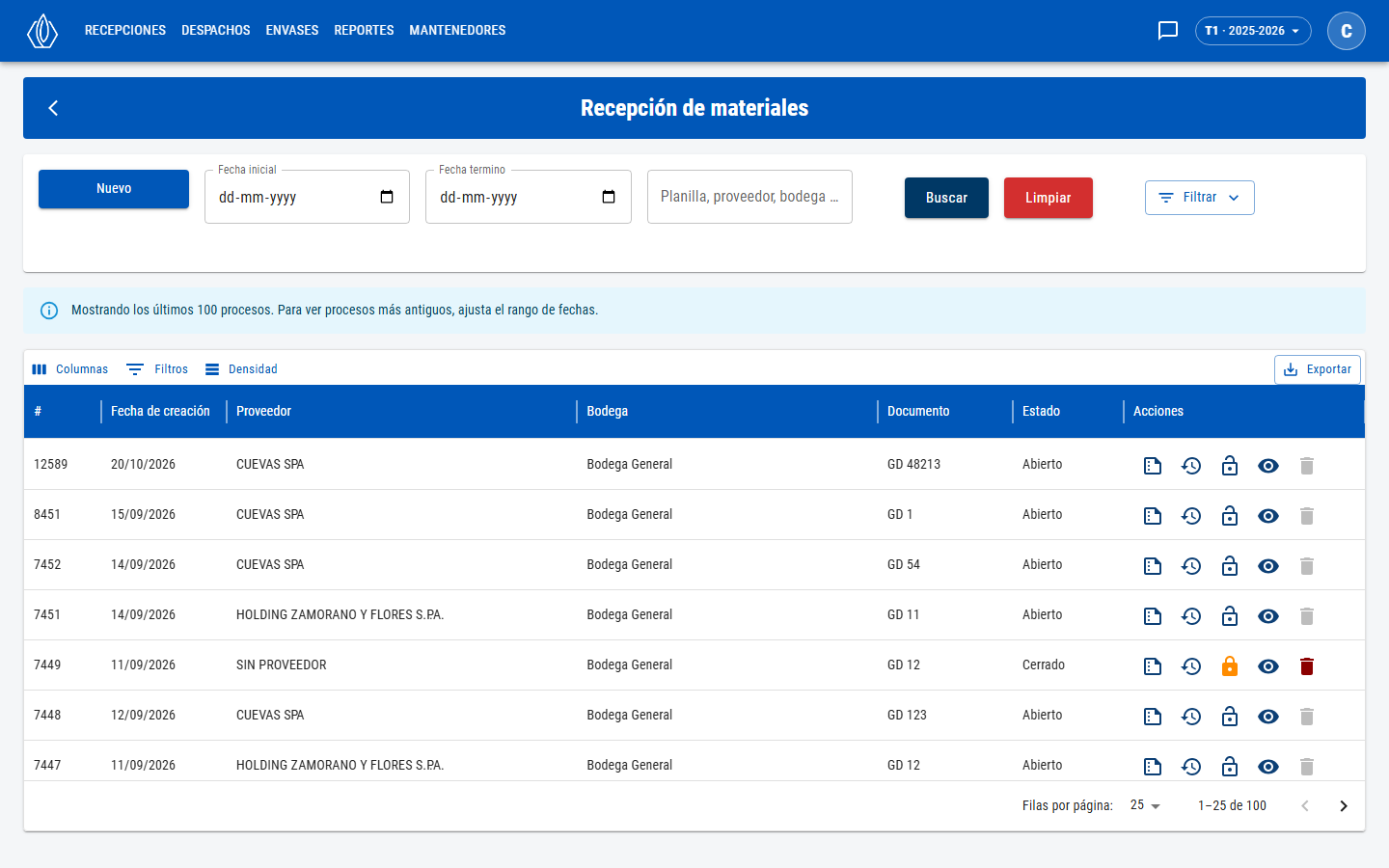The image size is (1389, 868).
Task: Delete trash icon for row 8451
Action: [x=1307, y=516]
